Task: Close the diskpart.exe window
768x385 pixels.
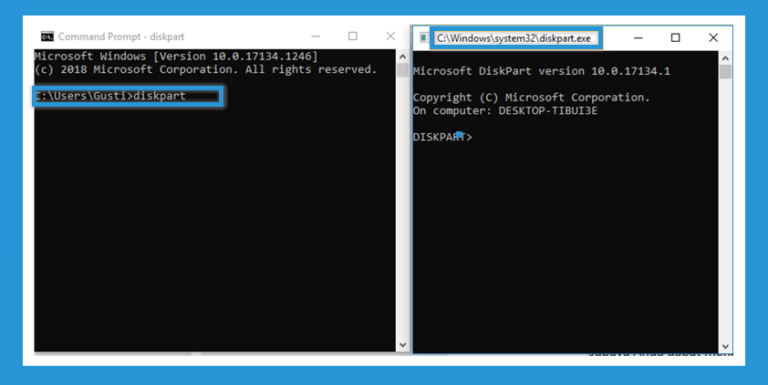Action: click(x=713, y=38)
